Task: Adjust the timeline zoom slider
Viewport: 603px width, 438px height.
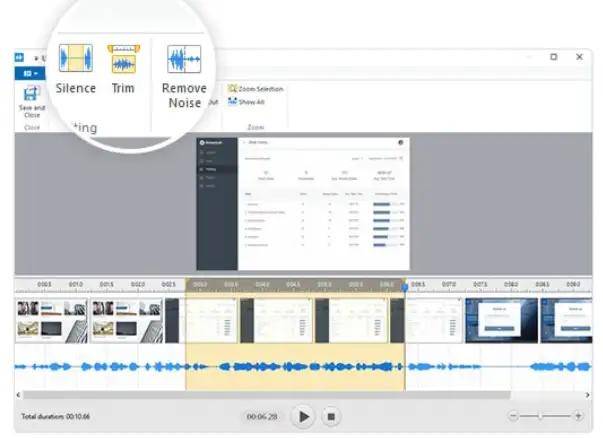Action: (x=542, y=415)
